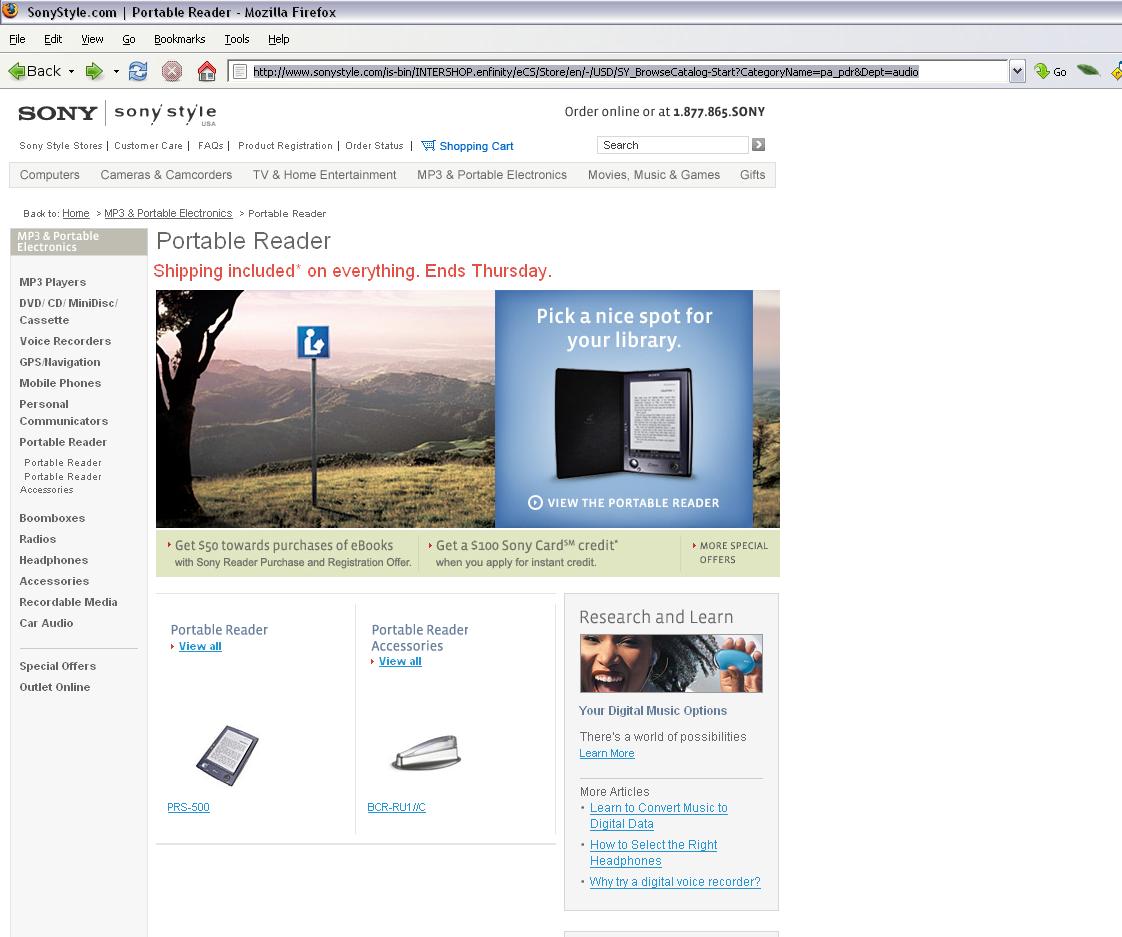Click the shopping cart icon
This screenshot has height=937, width=1122.
point(428,145)
